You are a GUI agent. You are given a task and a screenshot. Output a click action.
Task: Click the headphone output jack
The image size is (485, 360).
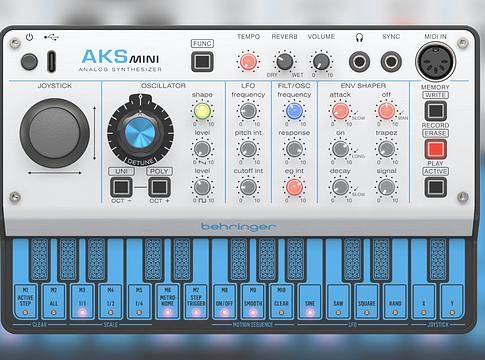pos(359,62)
